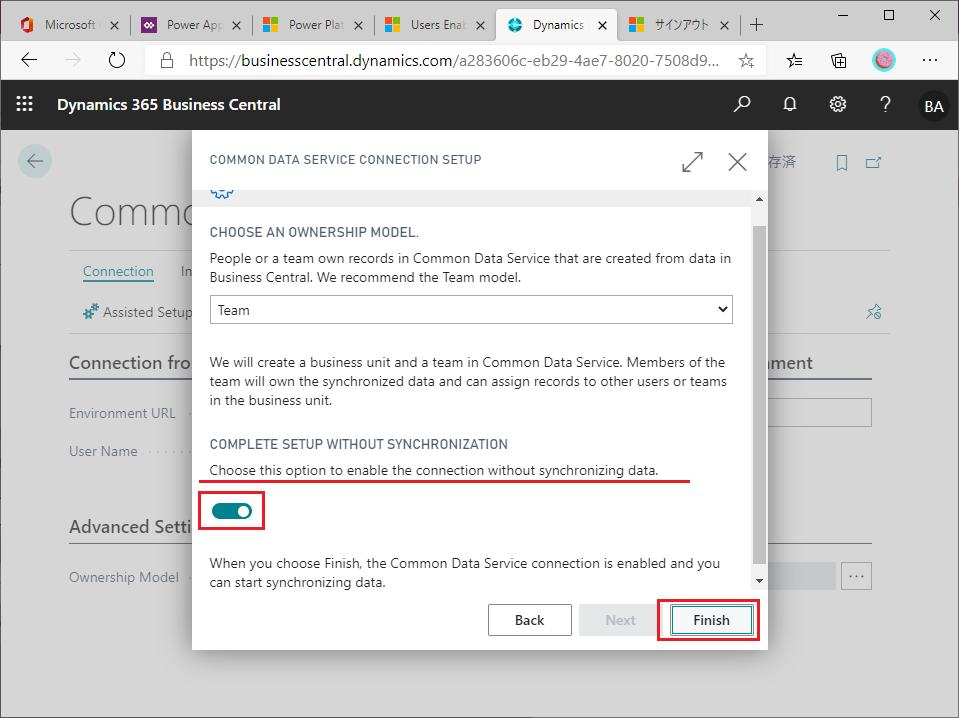Toggle Complete Setup Without Synchronization switch
Screen dimensions: 959x718
(x=232, y=511)
